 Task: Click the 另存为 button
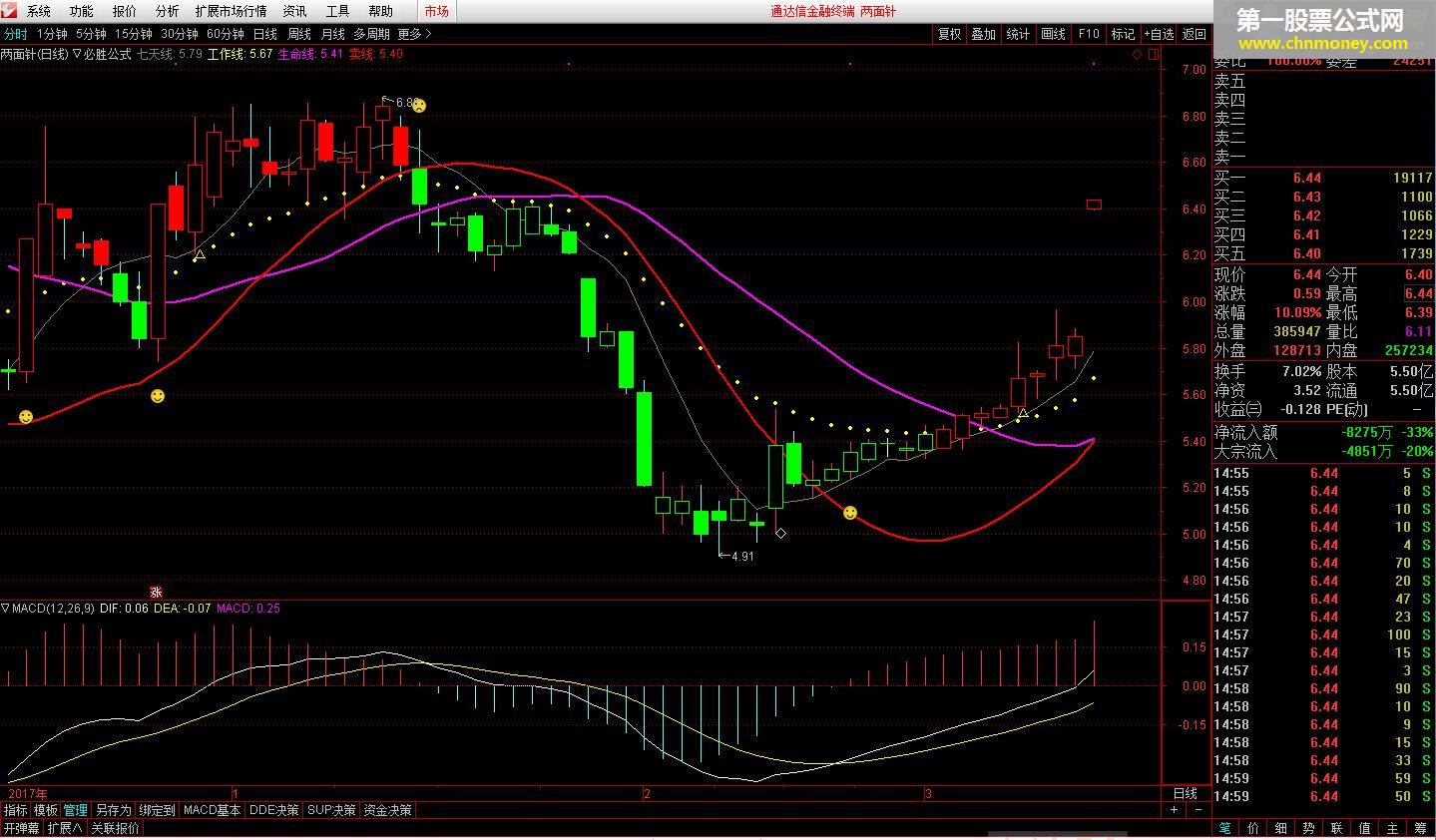[113, 810]
